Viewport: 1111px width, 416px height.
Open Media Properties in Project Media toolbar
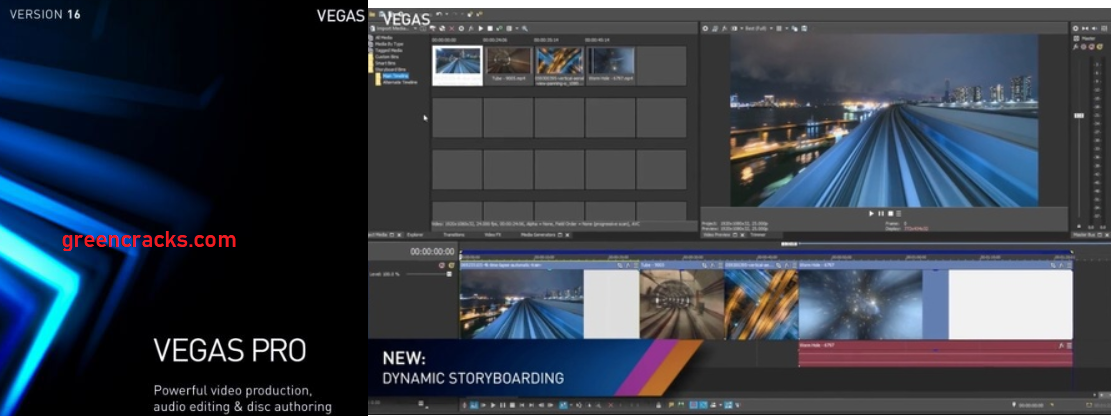coord(461,28)
